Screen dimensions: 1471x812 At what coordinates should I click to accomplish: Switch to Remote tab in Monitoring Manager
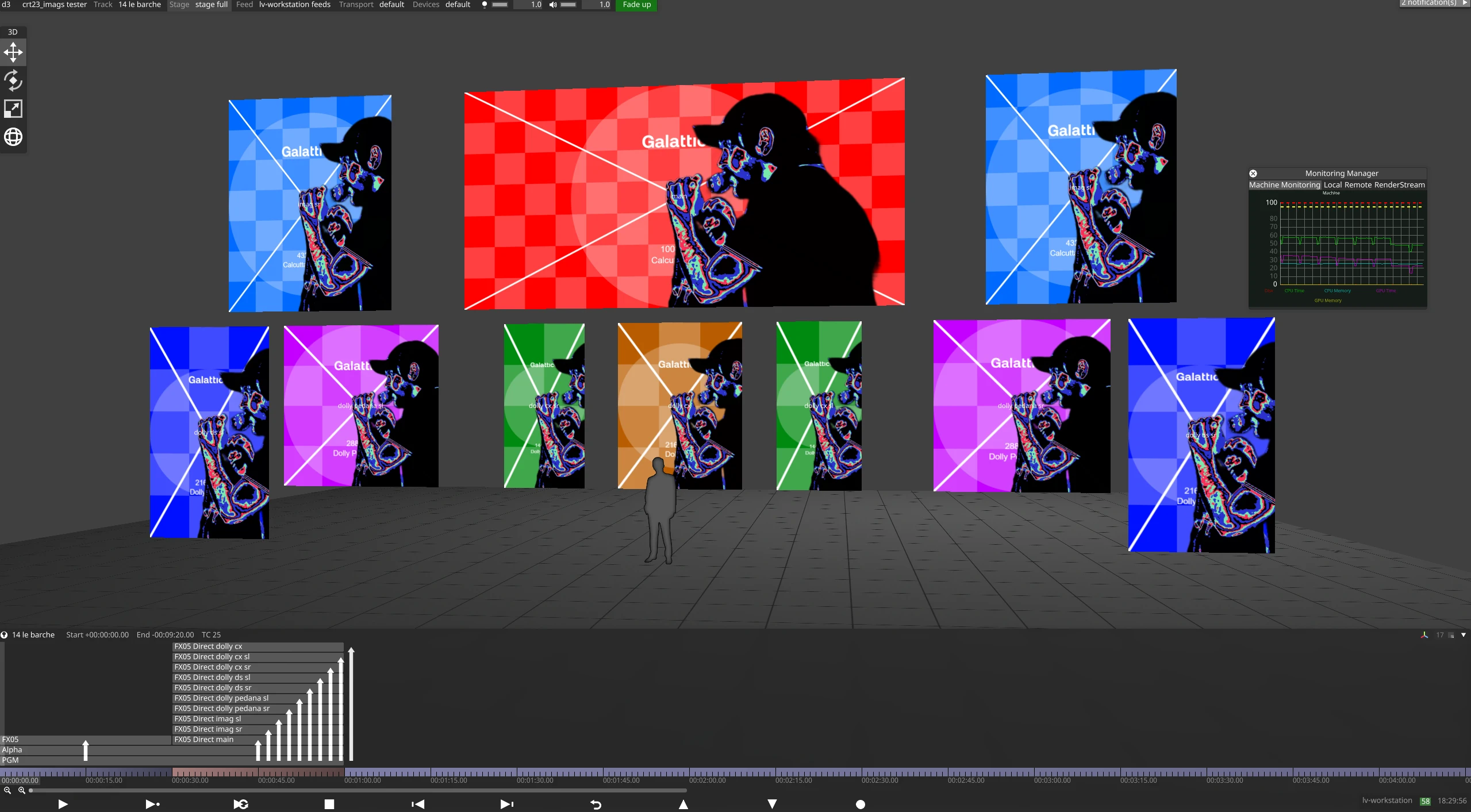1358,185
